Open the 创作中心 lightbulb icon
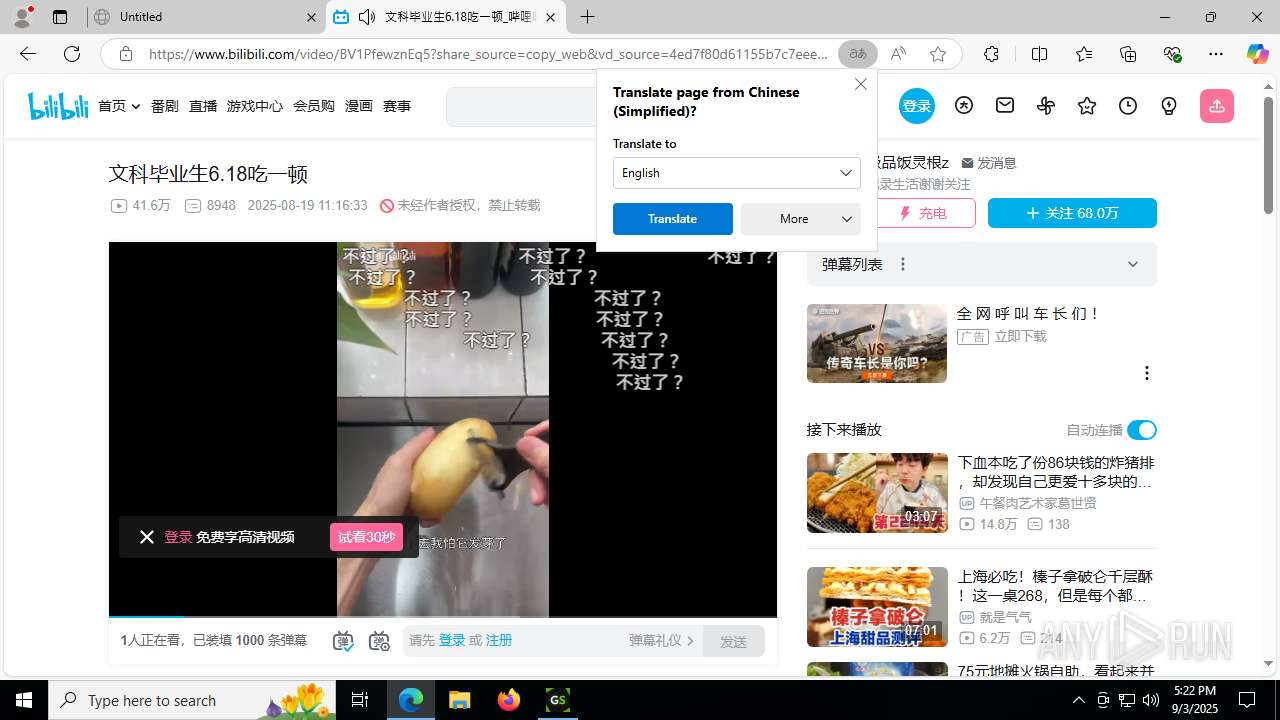 (x=1169, y=105)
